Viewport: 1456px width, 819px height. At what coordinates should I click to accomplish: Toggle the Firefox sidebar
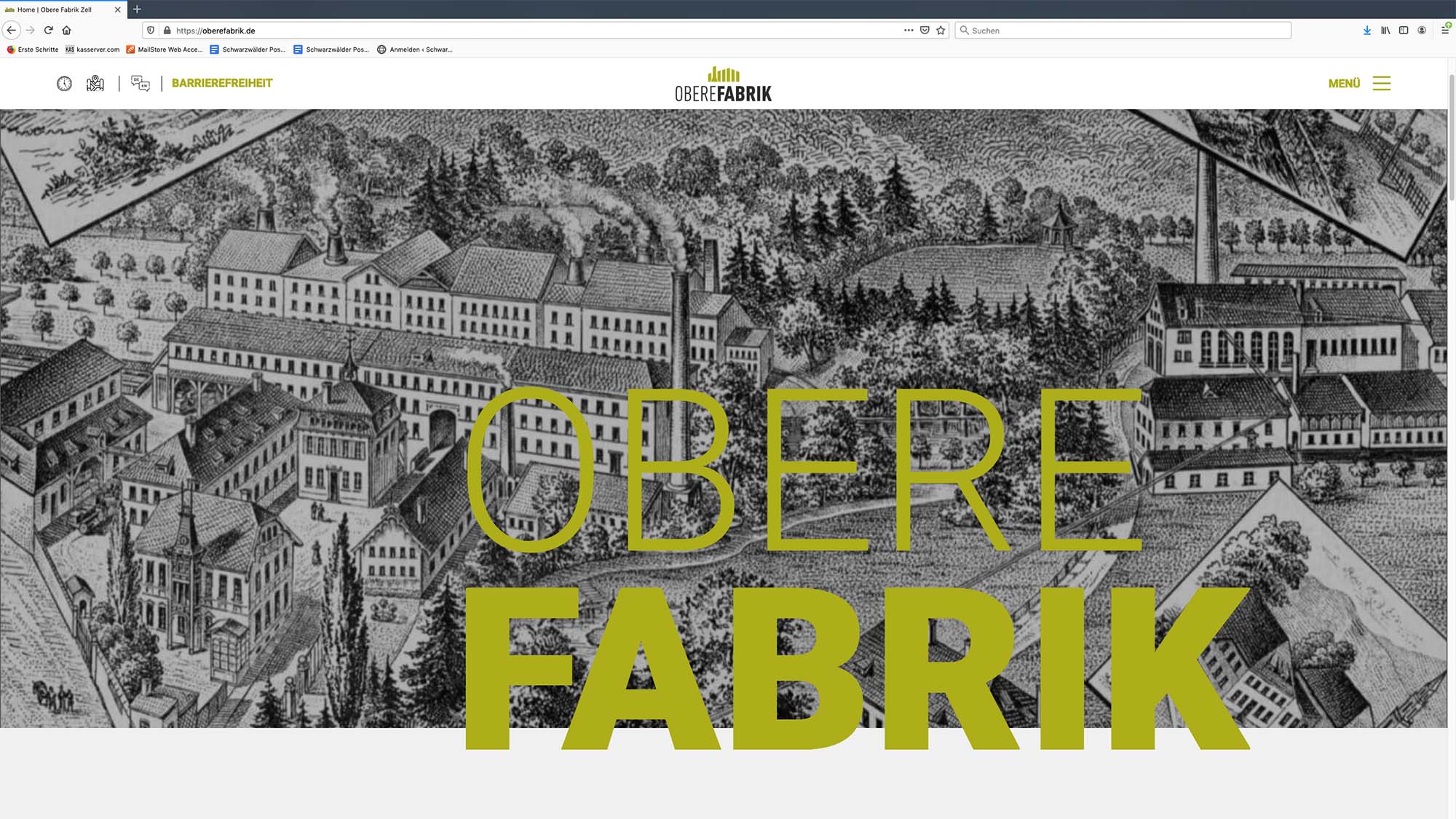coord(1404,31)
